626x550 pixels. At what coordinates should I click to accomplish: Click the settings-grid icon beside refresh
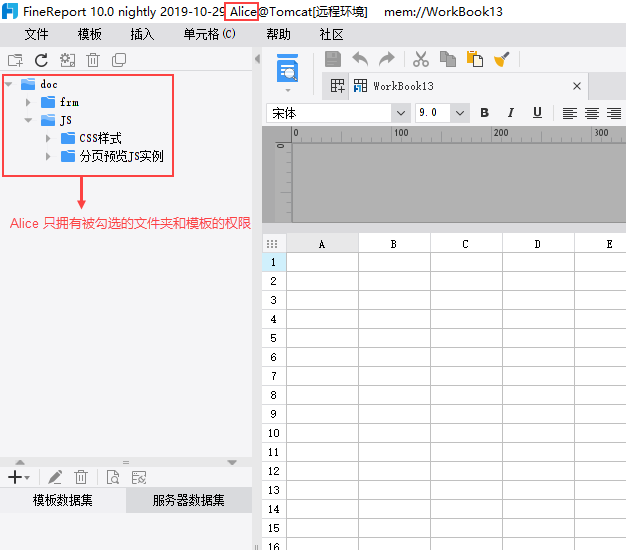click(x=67, y=60)
